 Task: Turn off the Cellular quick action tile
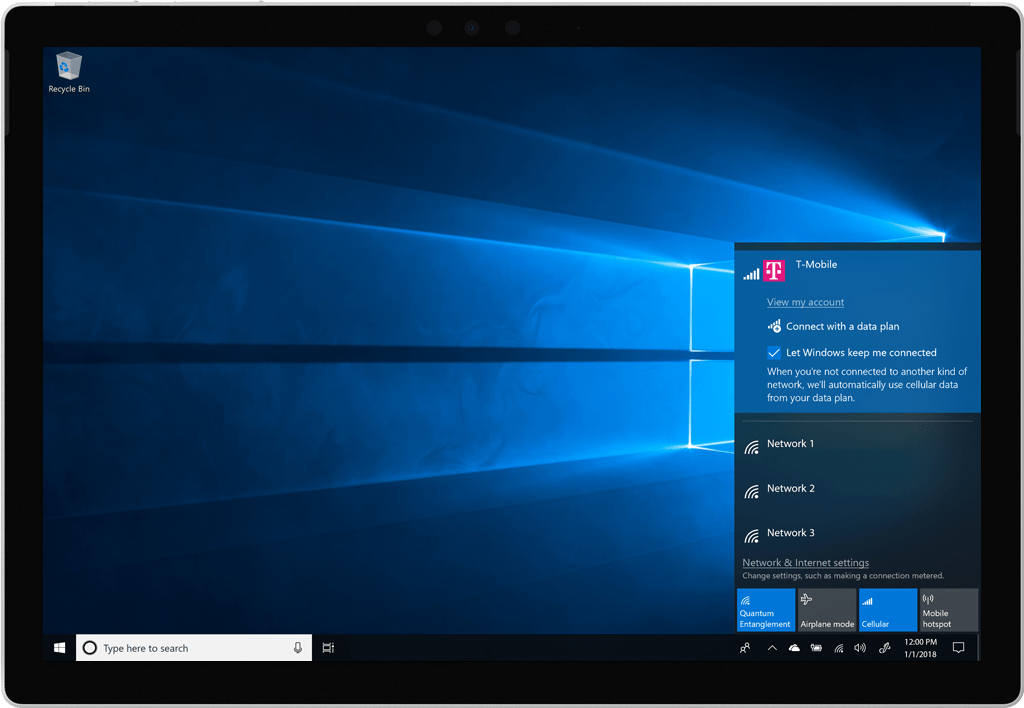(x=887, y=610)
